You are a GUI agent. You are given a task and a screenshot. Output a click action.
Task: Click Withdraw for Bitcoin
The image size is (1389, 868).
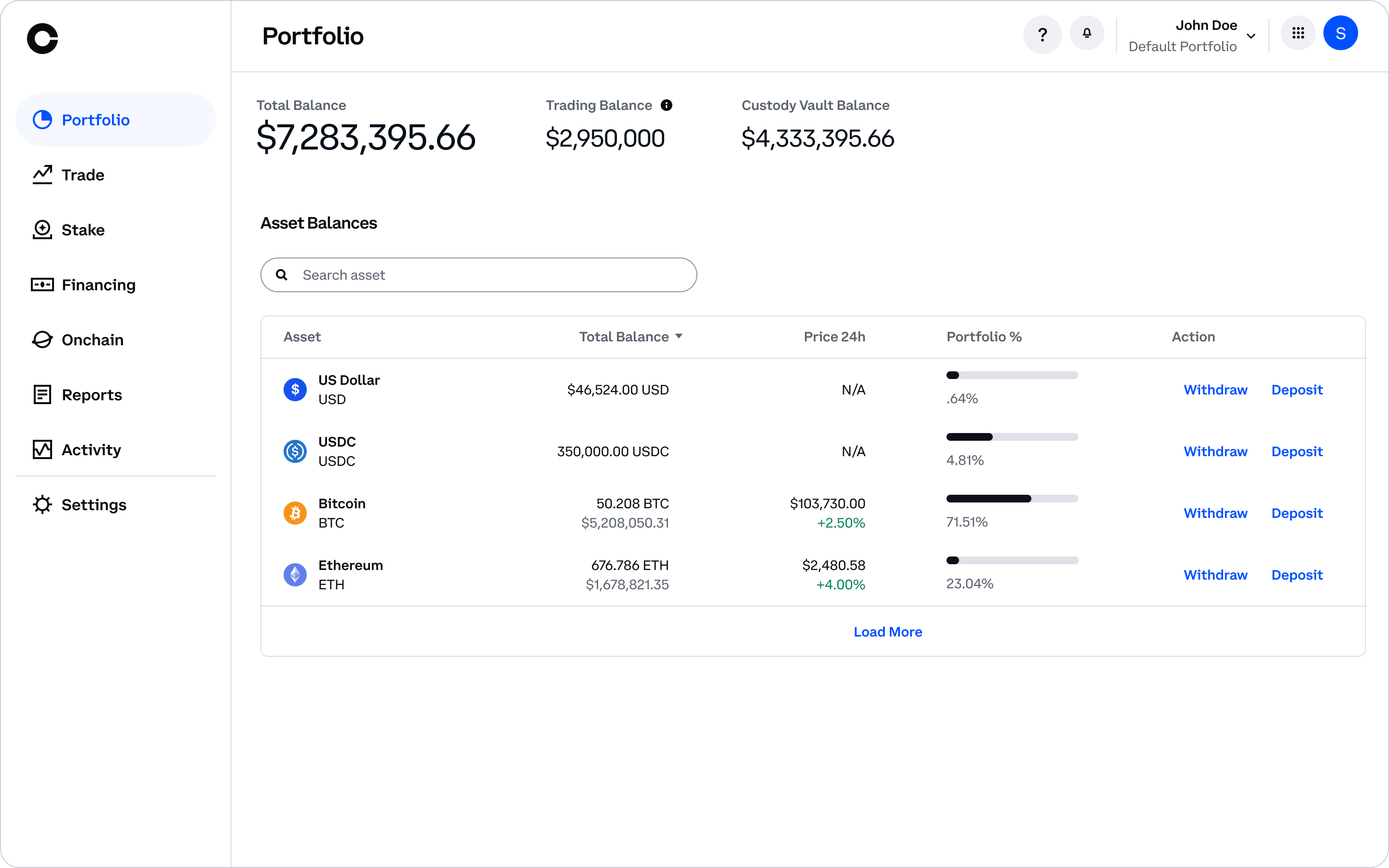(x=1215, y=513)
